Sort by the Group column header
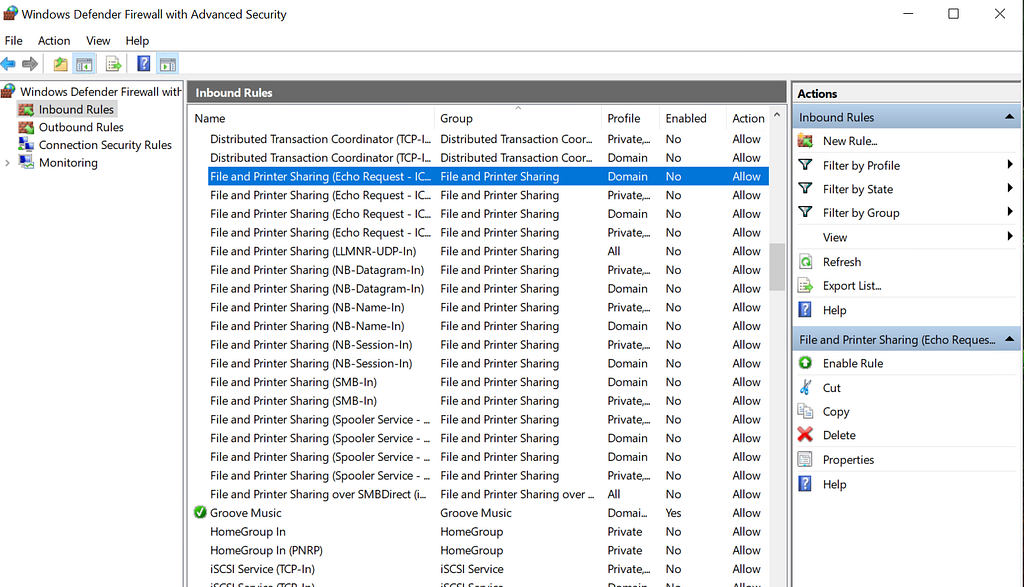This screenshot has width=1024, height=587. click(x=518, y=118)
